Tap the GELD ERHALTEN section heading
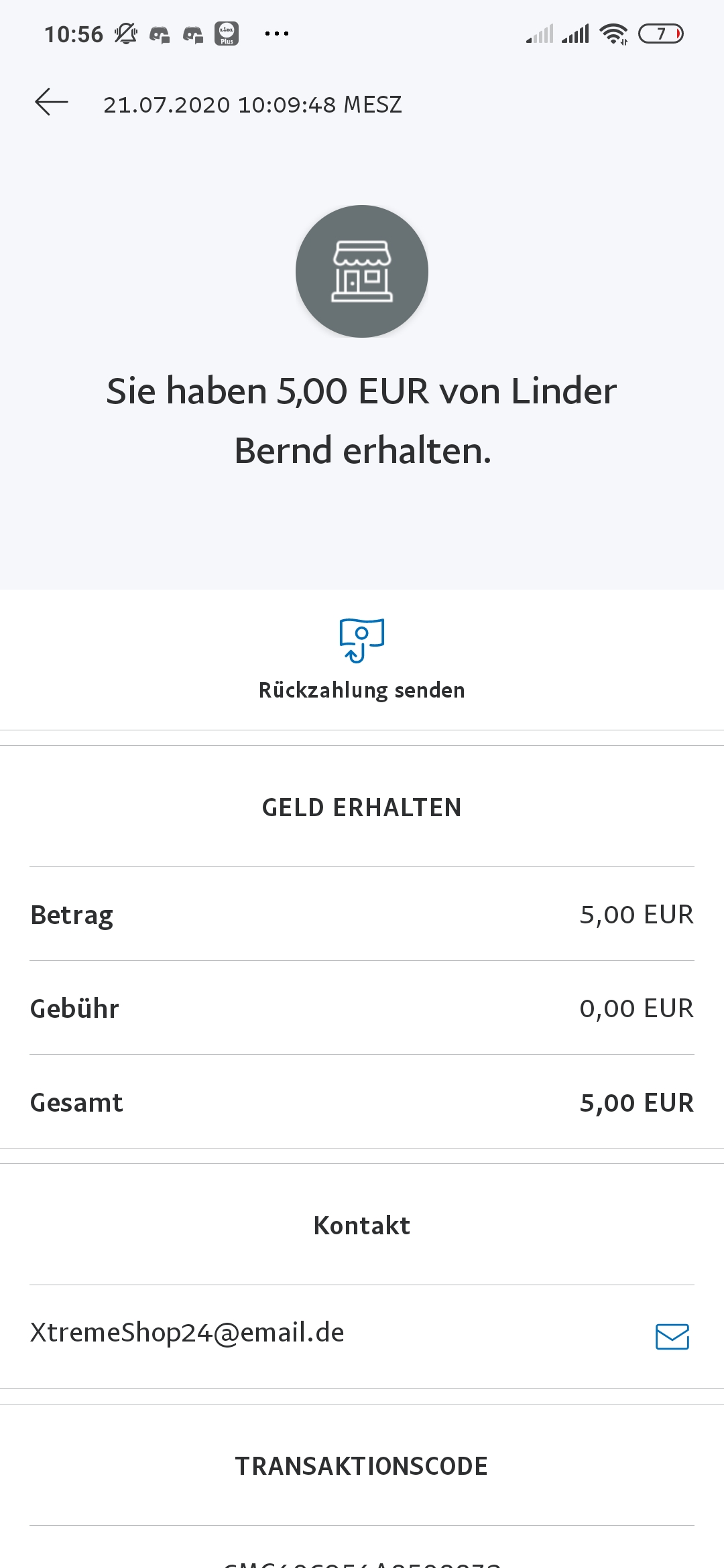Image resolution: width=724 pixels, height=1568 pixels. [362, 807]
